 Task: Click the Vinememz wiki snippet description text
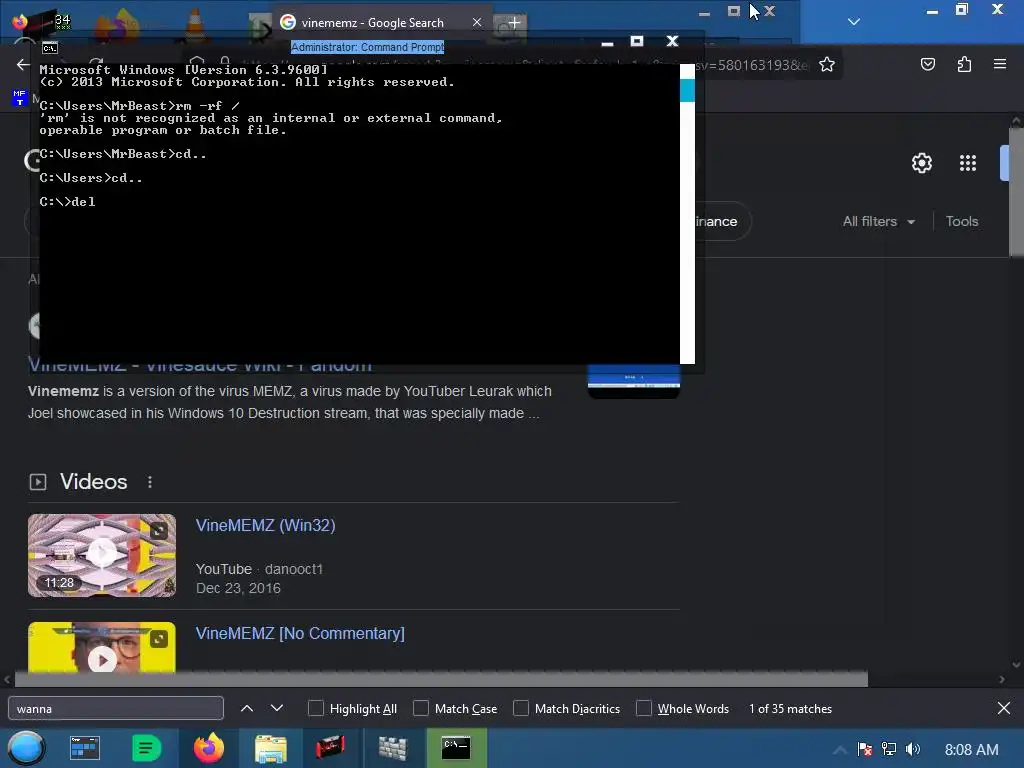point(289,402)
